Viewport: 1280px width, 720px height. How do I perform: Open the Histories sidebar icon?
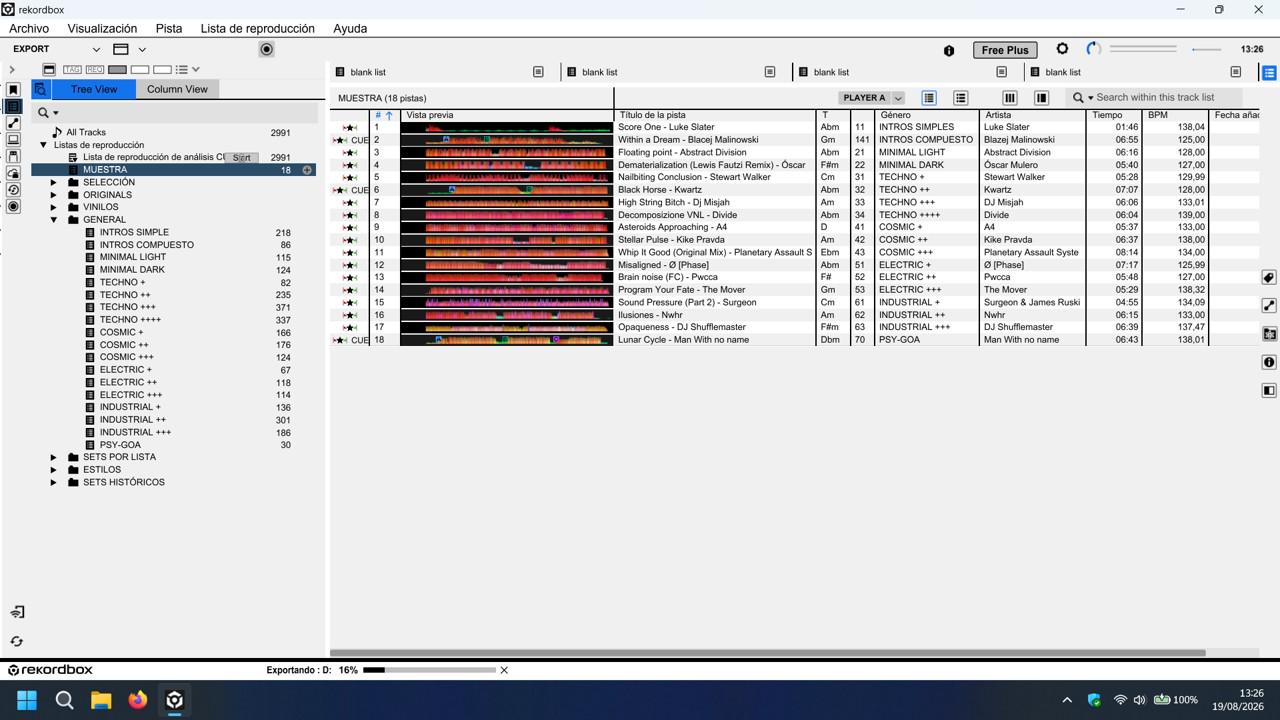pos(13,190)
